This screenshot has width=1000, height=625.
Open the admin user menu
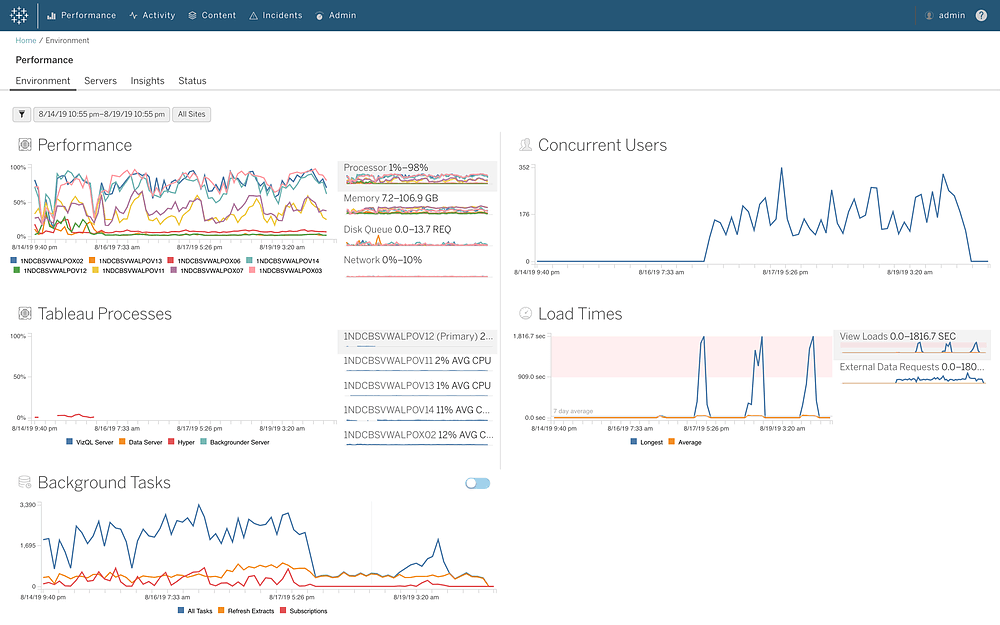pyautogui.click(x=945, y=15)
